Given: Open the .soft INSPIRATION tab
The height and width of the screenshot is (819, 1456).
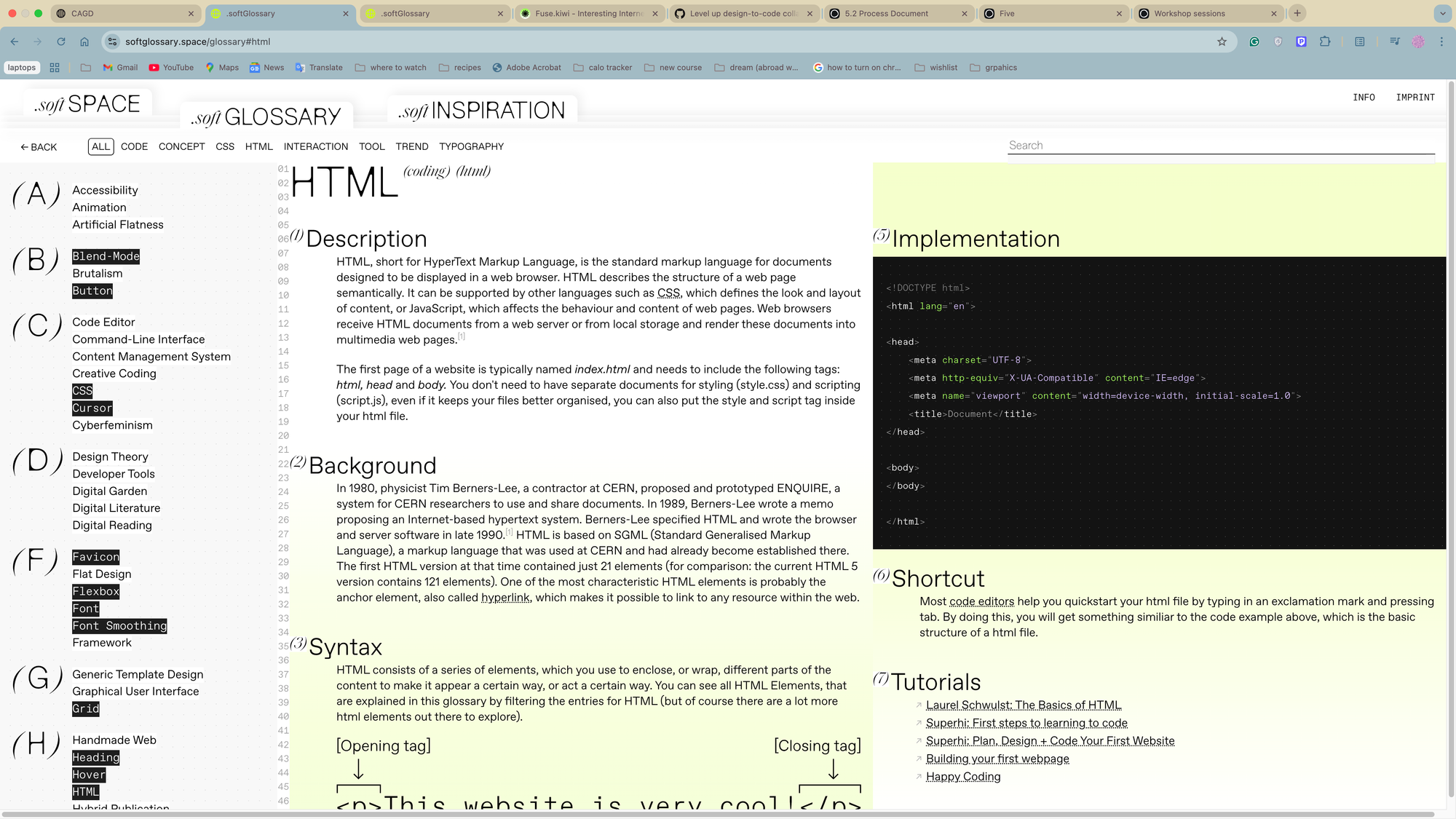Looking at the screenshot, I should coord(482,111).
